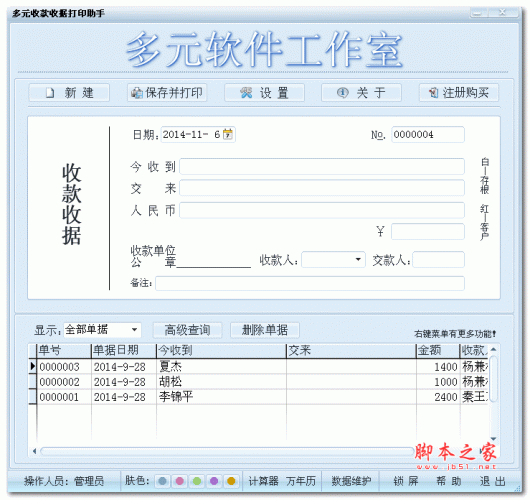Click horizontal scrollbar left arrow
Viewport: 530px width, 500px height.
(34, 451)
